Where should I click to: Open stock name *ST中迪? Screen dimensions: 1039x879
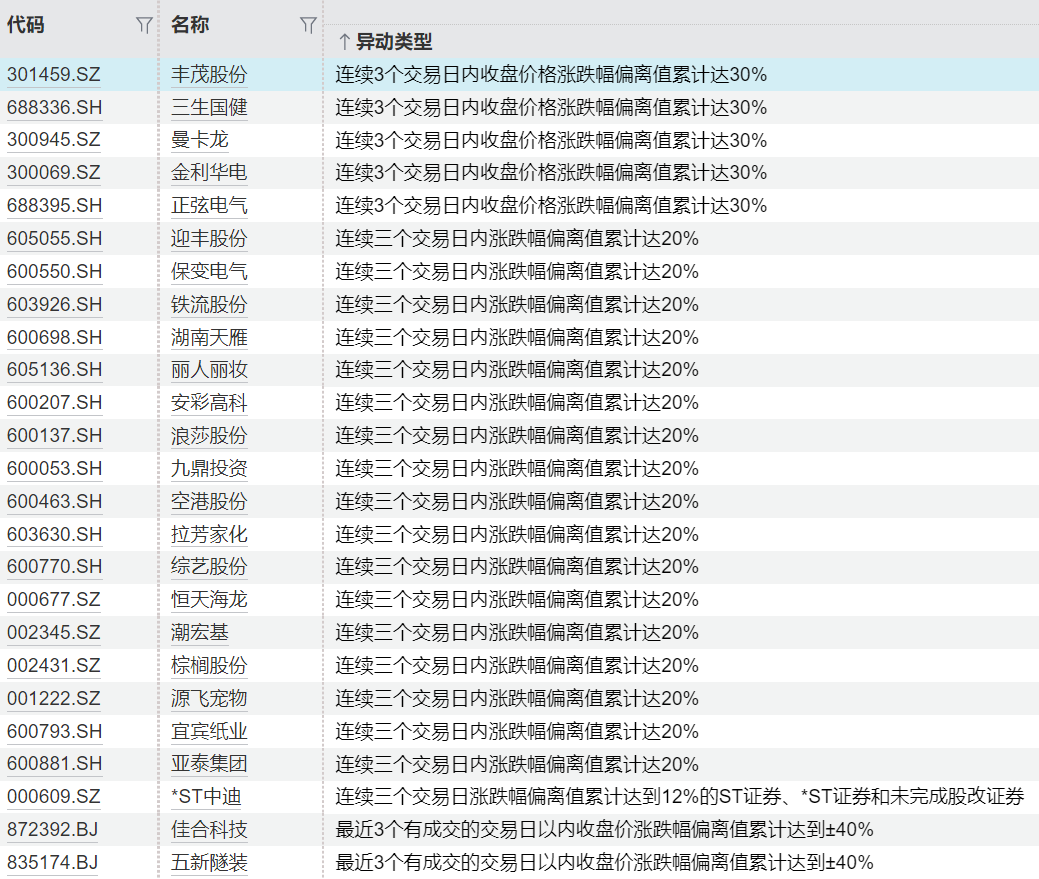point(206,796)
